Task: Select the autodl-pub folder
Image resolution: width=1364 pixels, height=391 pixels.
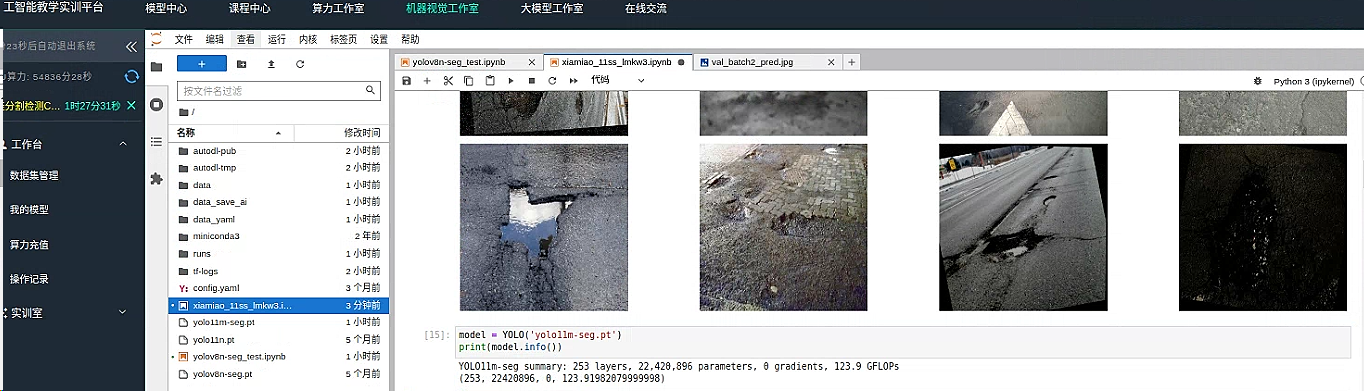Action: click(279, 150)
